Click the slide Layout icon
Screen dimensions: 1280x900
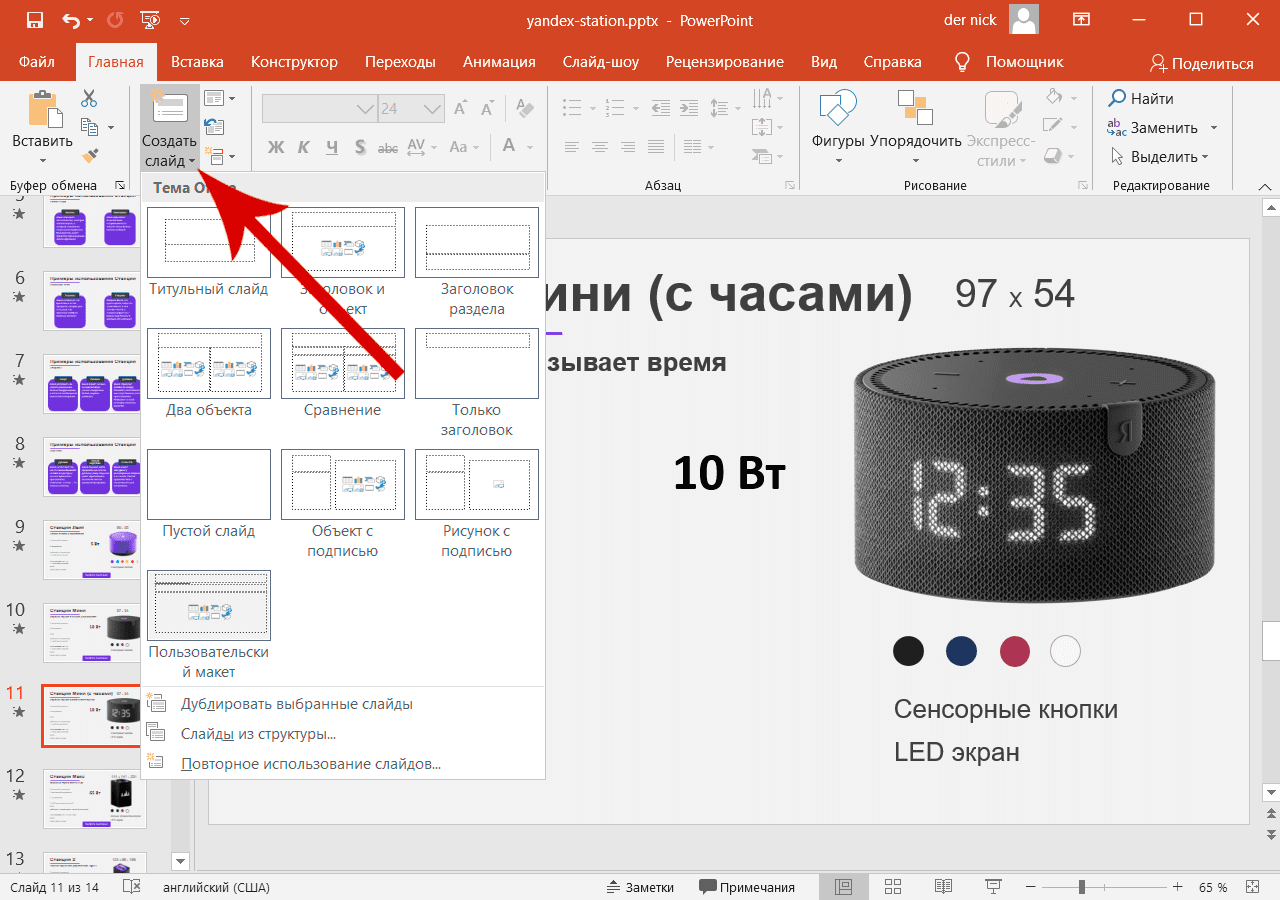pos(214,98)
